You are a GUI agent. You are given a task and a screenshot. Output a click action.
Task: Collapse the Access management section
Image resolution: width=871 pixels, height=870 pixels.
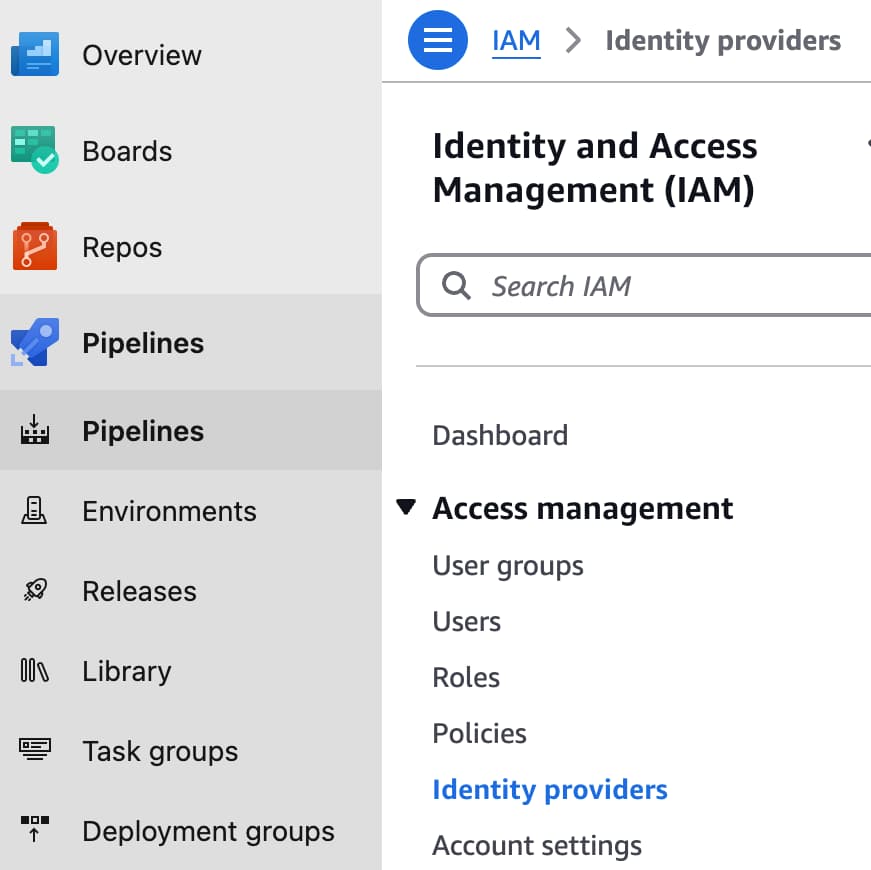pos(405,508)
